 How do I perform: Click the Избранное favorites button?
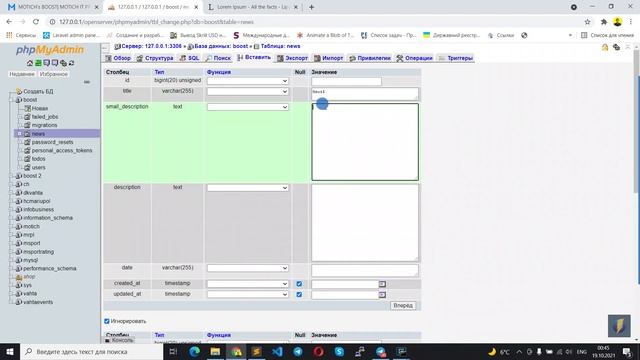pos(53,74)
